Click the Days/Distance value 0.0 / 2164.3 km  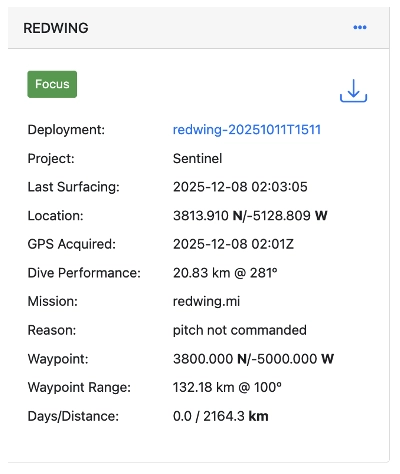tap(221, 416)
